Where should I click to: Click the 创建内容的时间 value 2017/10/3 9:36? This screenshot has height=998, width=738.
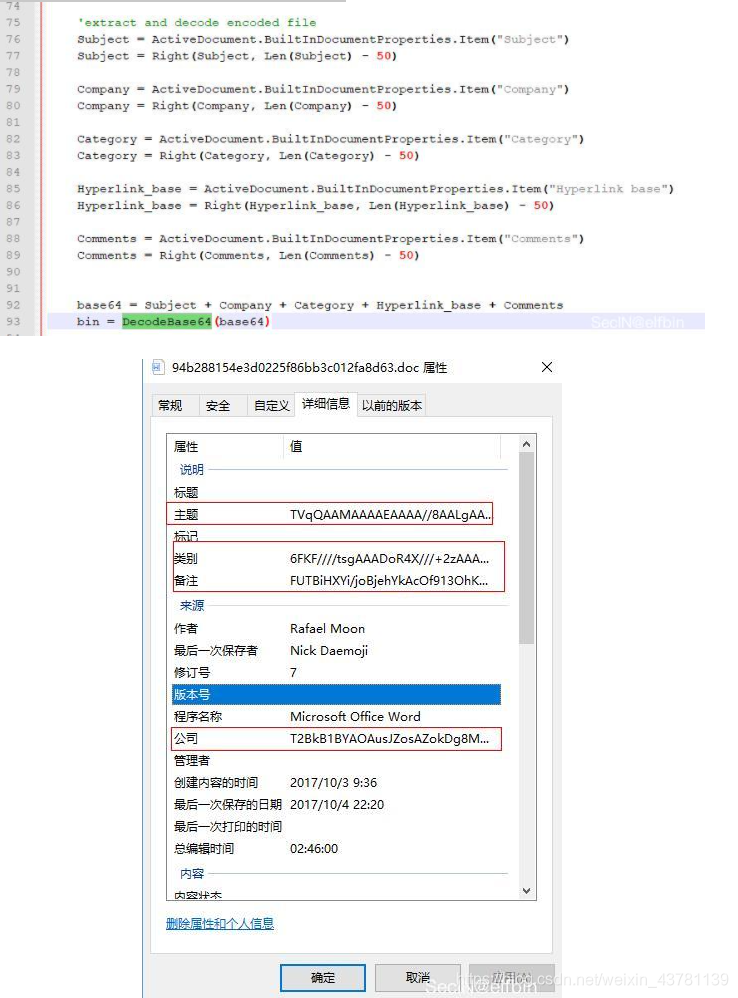click(x=333, y=782)
